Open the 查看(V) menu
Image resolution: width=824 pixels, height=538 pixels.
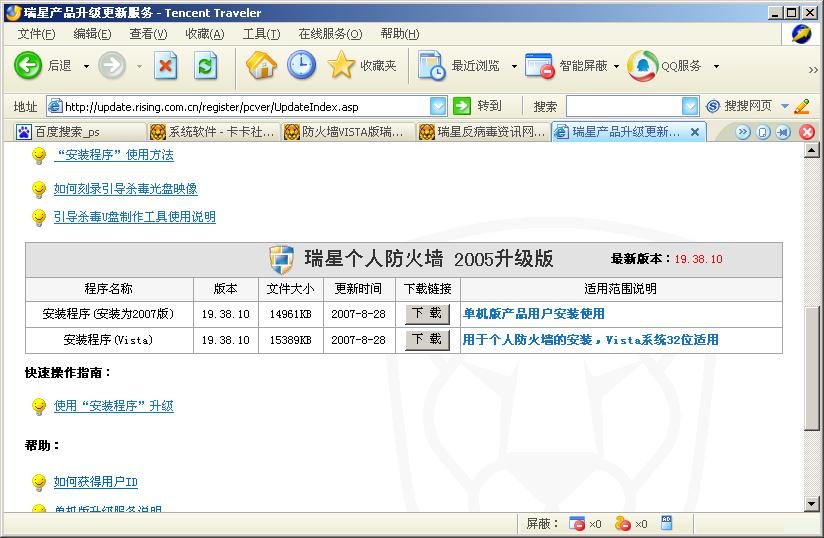148,34
